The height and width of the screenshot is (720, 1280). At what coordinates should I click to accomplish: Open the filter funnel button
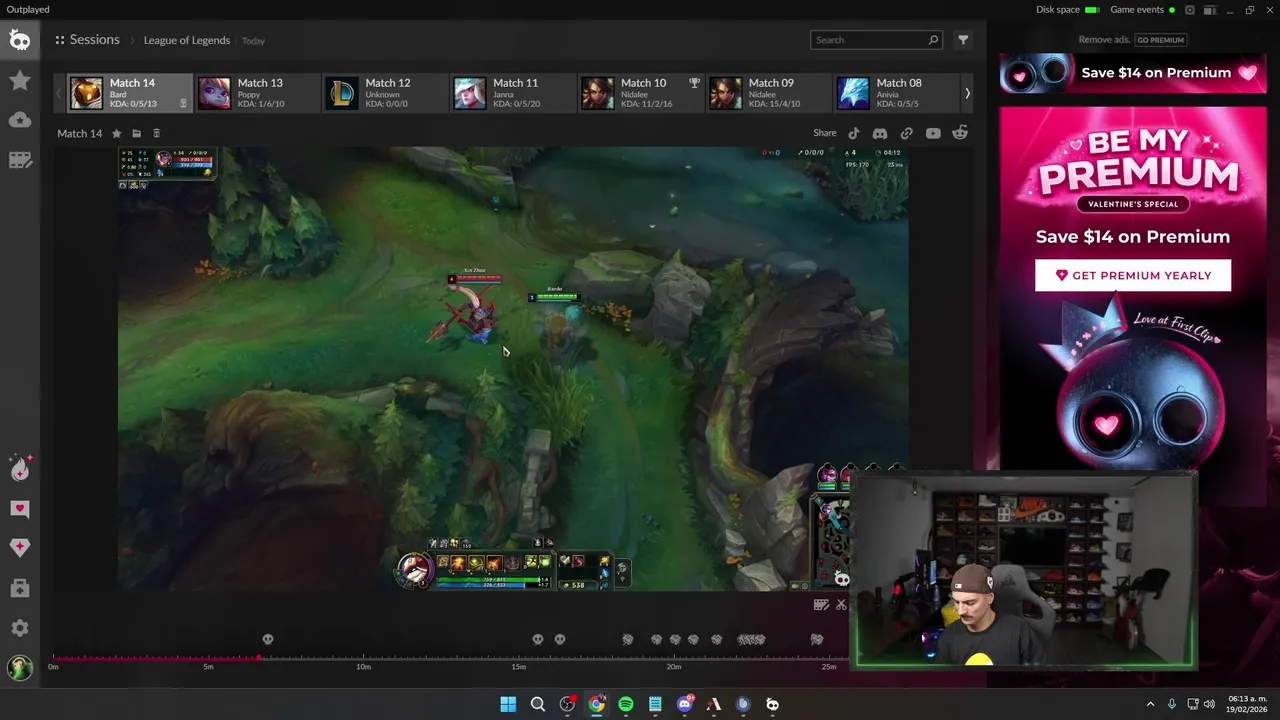[x=963, y=40]
